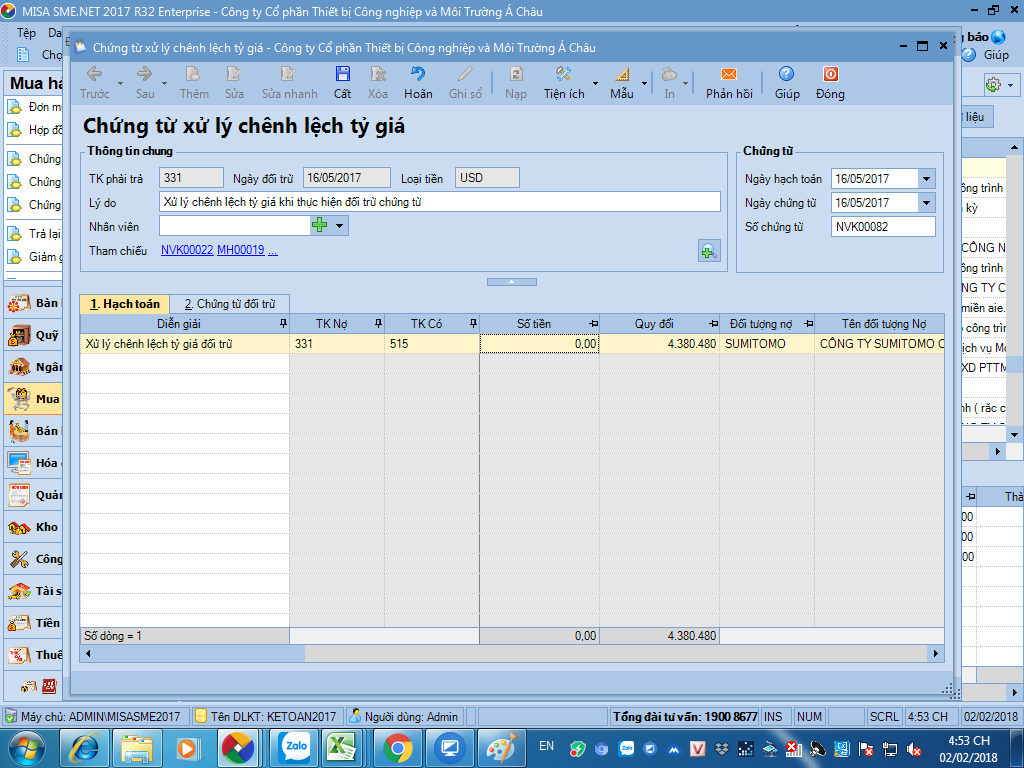This screenshot has width=1024, height=768.
Task: Open the Tệp menu in main window
Action: [26, 33]
